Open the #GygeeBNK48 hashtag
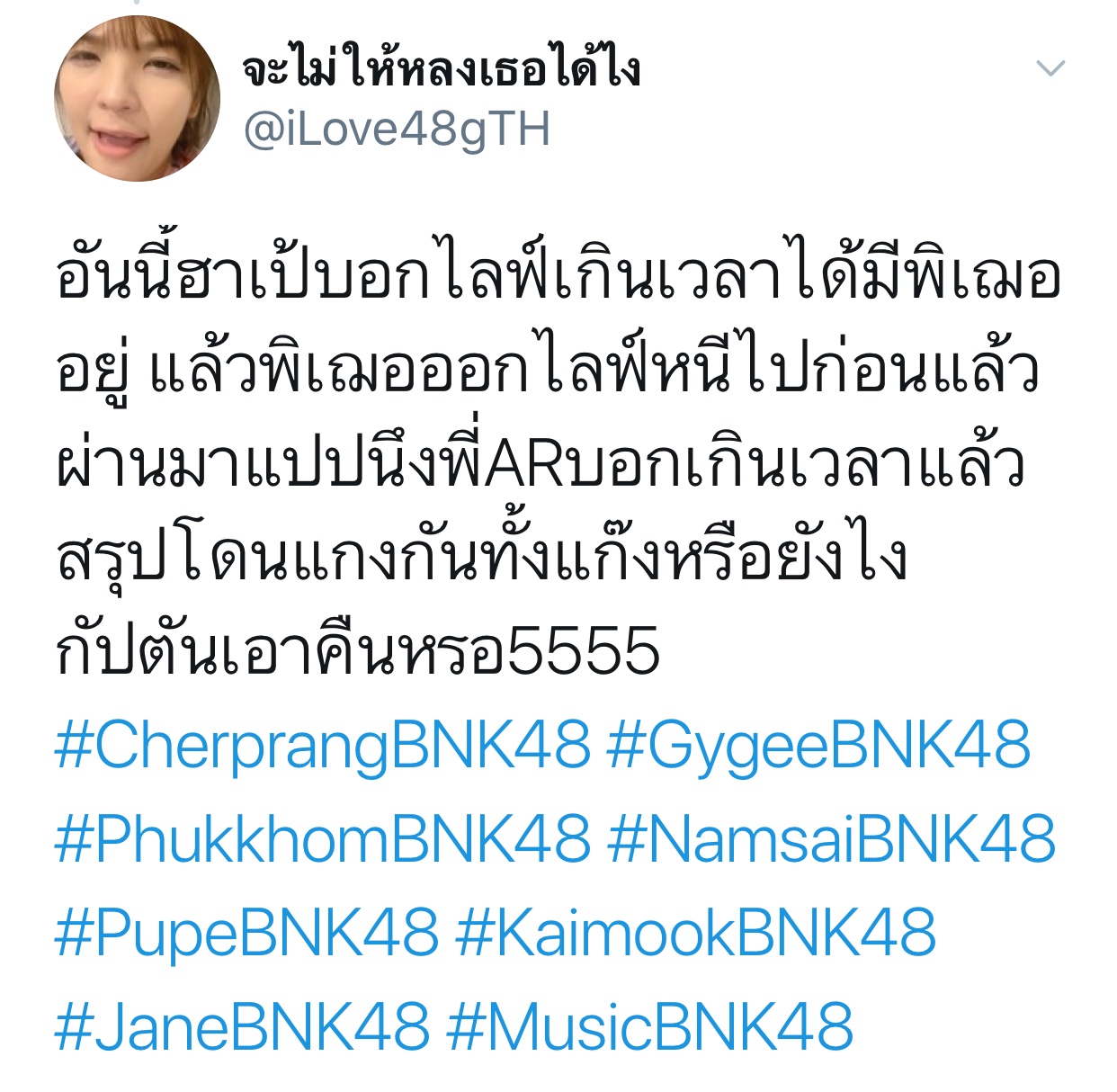The width and height of the screenshot is (1117, 1092). [818, 745]
